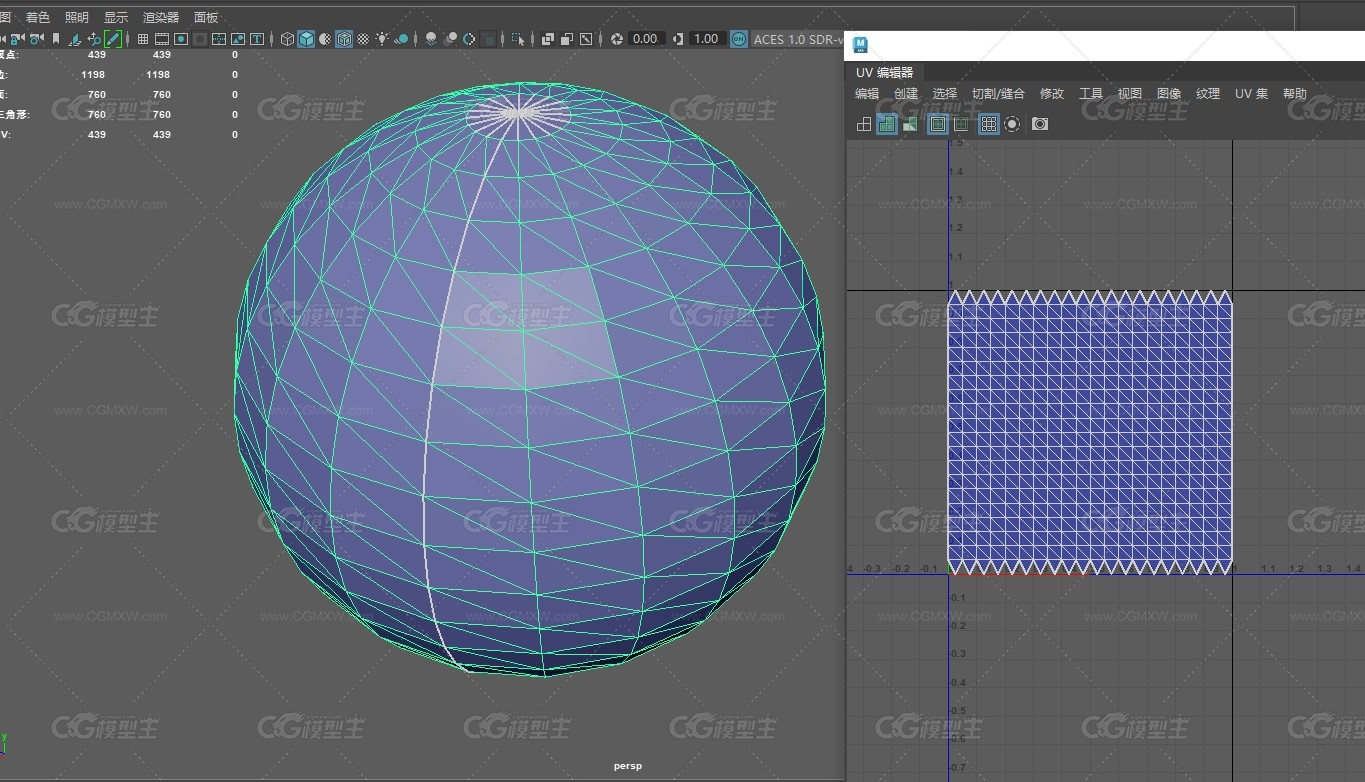
Task: Open the 渲染器 viewport menu
Action: [161, 17]
